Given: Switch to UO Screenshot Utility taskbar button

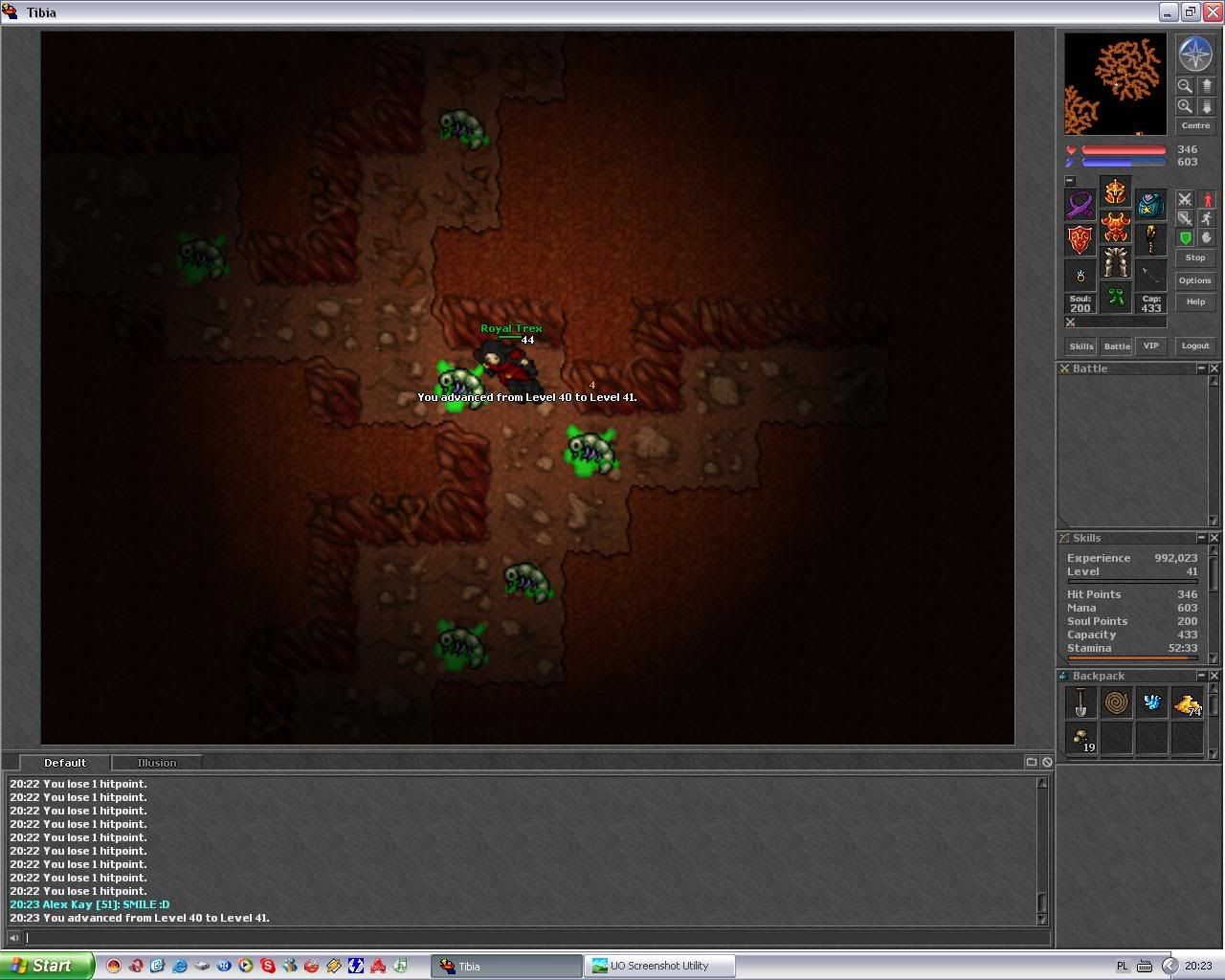Looking at the screenshot, I should click(660, 966).
